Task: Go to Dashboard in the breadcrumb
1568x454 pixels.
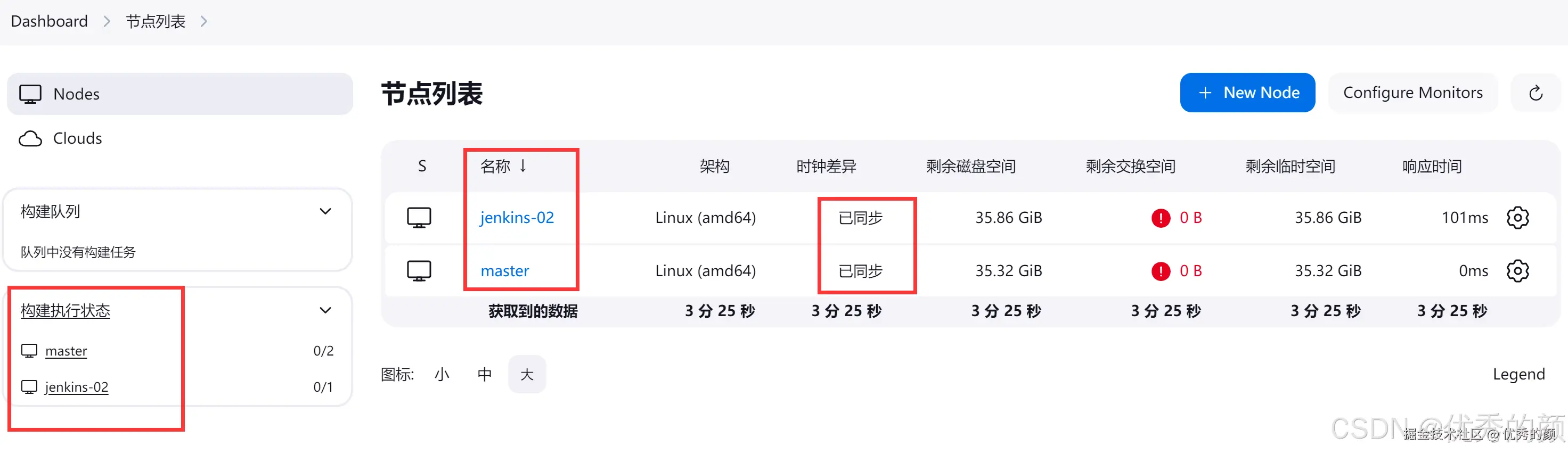Action: coord(50,21)
